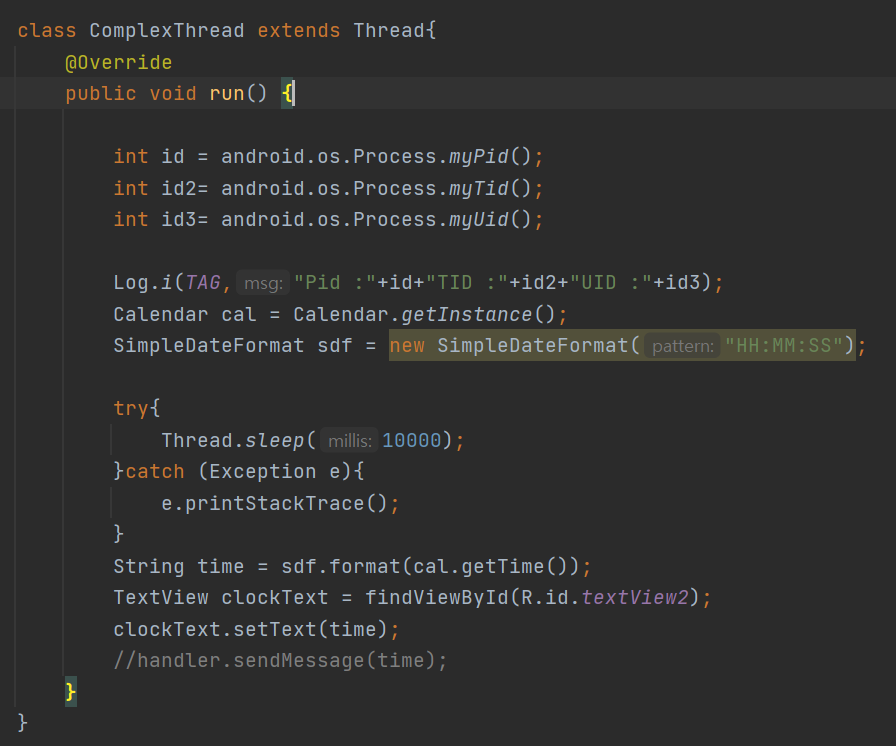Click Calendar.getInstance() call

coord(424,314)
